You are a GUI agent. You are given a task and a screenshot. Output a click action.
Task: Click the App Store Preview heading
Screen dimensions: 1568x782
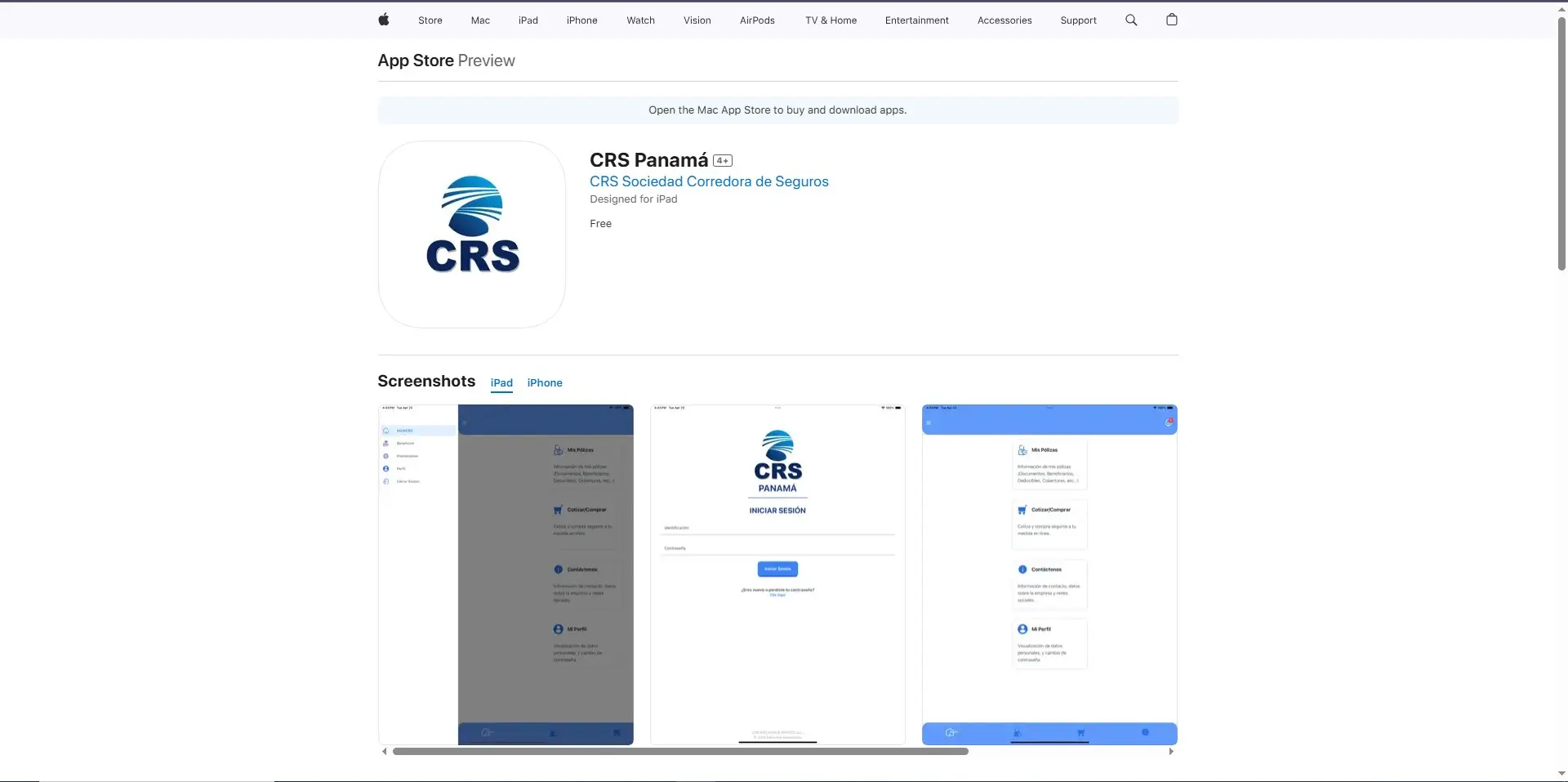pos(446,60)
